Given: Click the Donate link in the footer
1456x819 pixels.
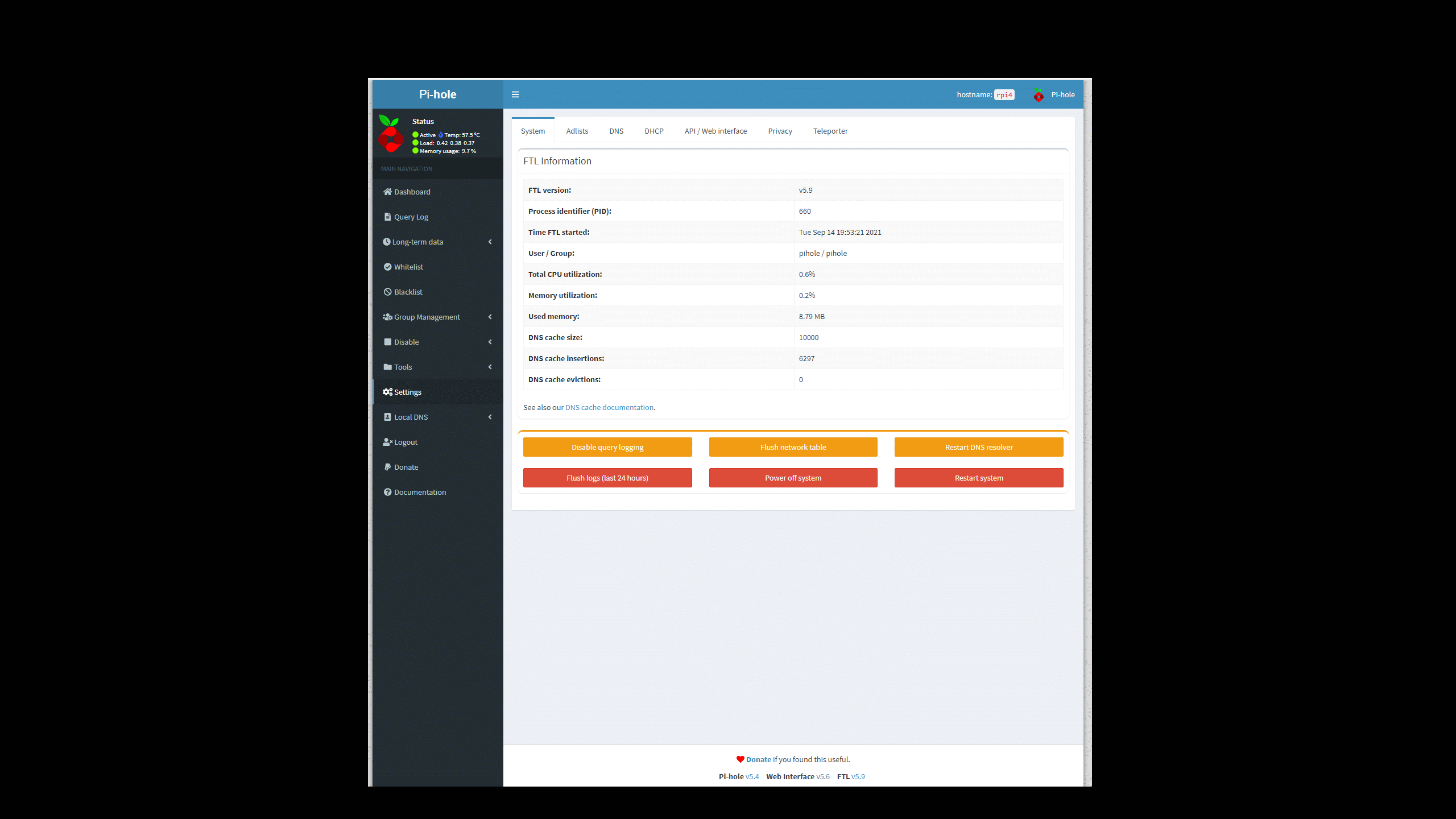Looking at the screenshot, I should 758,759.
